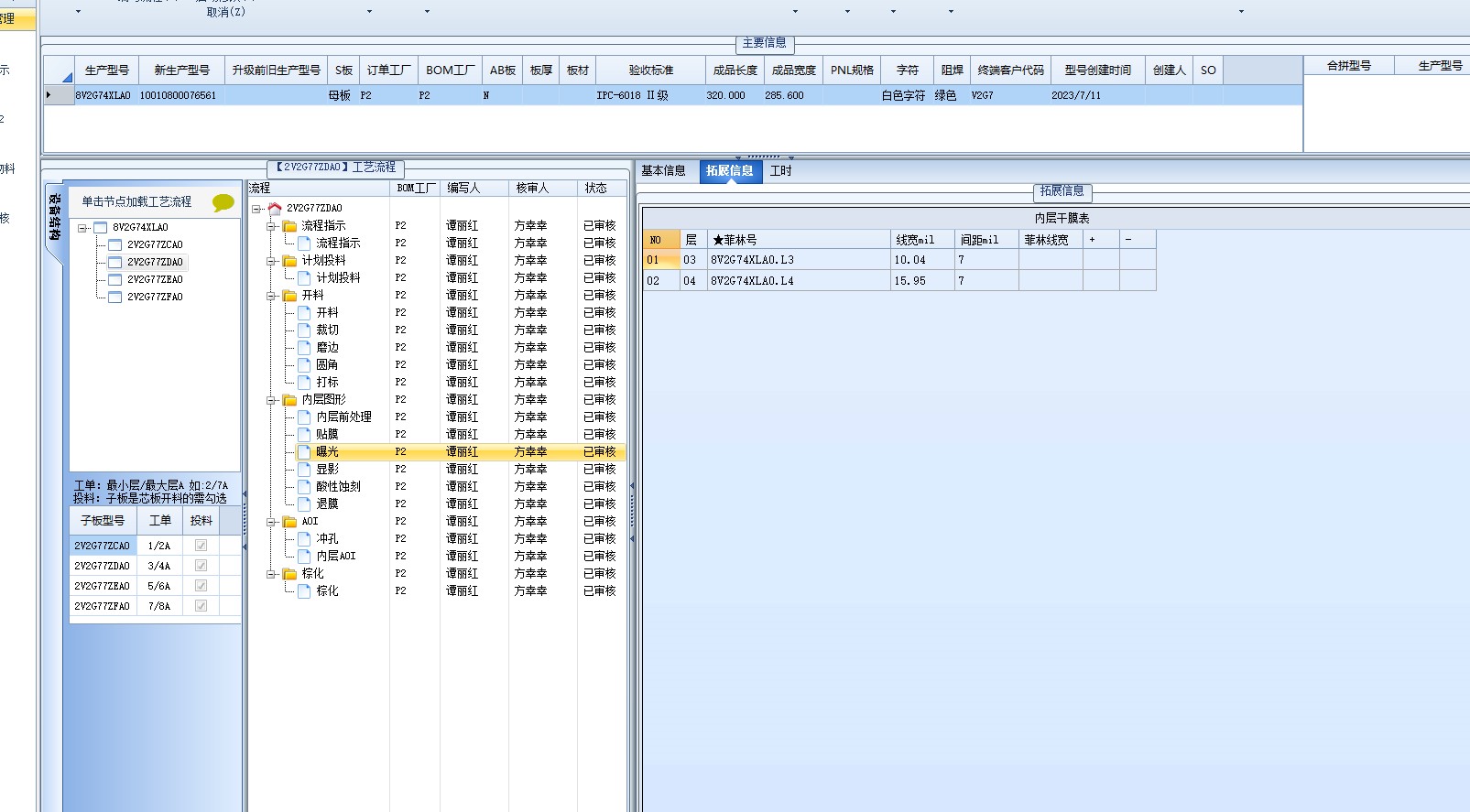Image resolution: width=1470 pixels, height=812 pixels.
Task: Click the 状态 column header in process list
Action: point(602,189)
